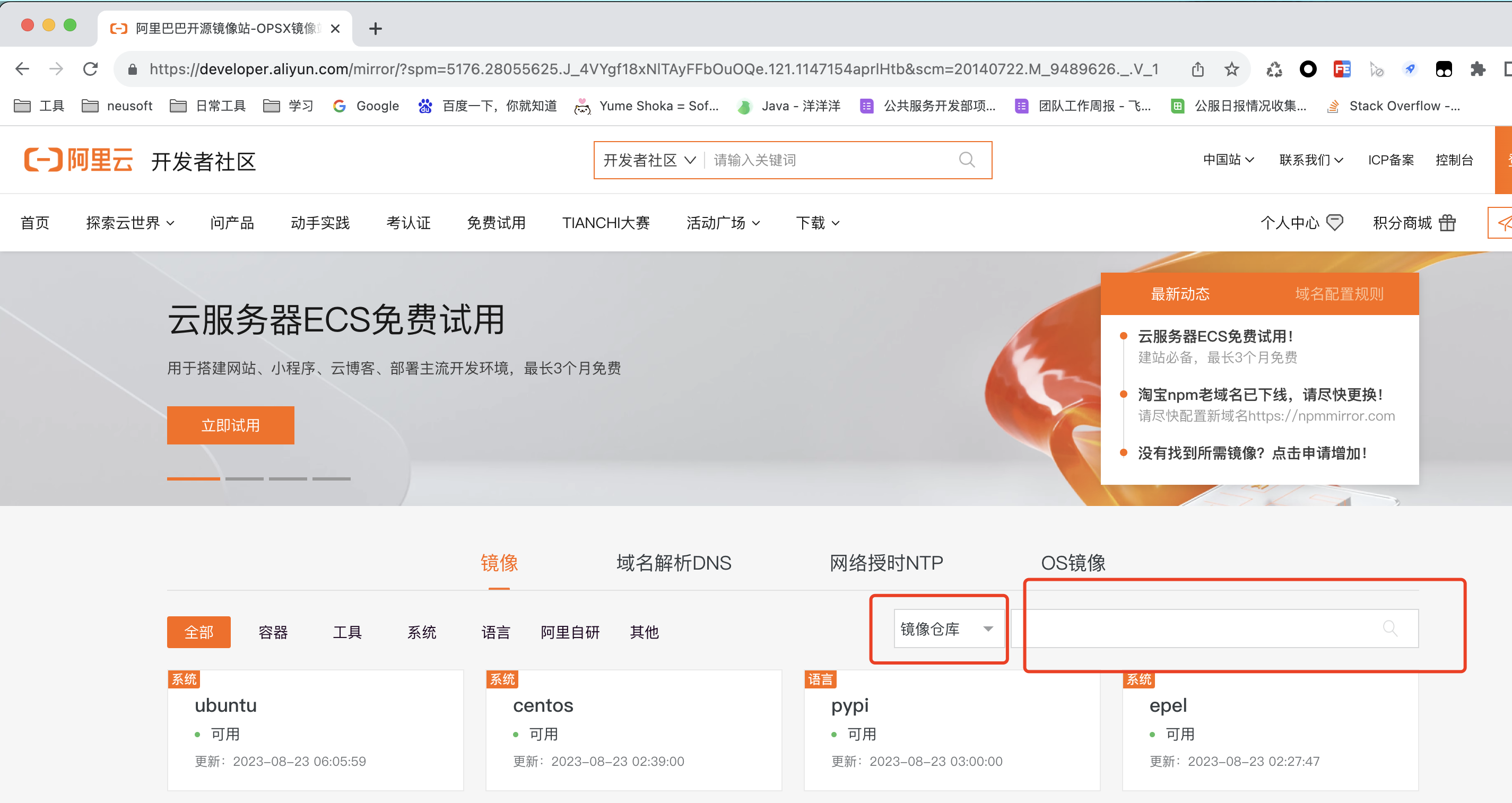1512x803 pixels.
Task: Expand the 开发者社区 search scope dropdown
Action: (x=649, y=160)
